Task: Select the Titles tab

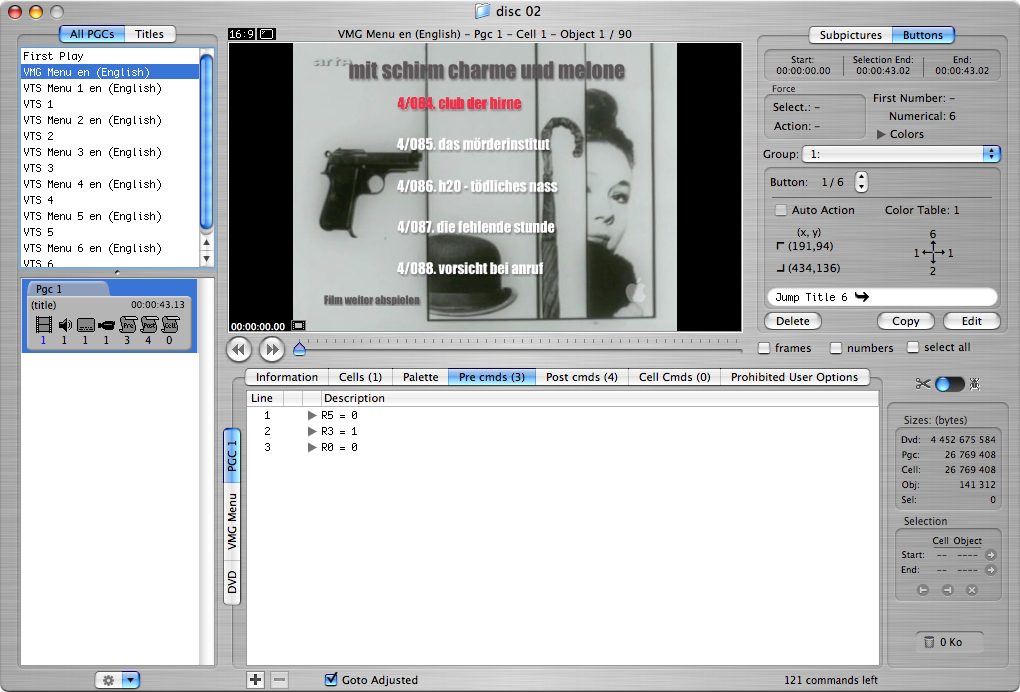Action: [x=149, y=34]
